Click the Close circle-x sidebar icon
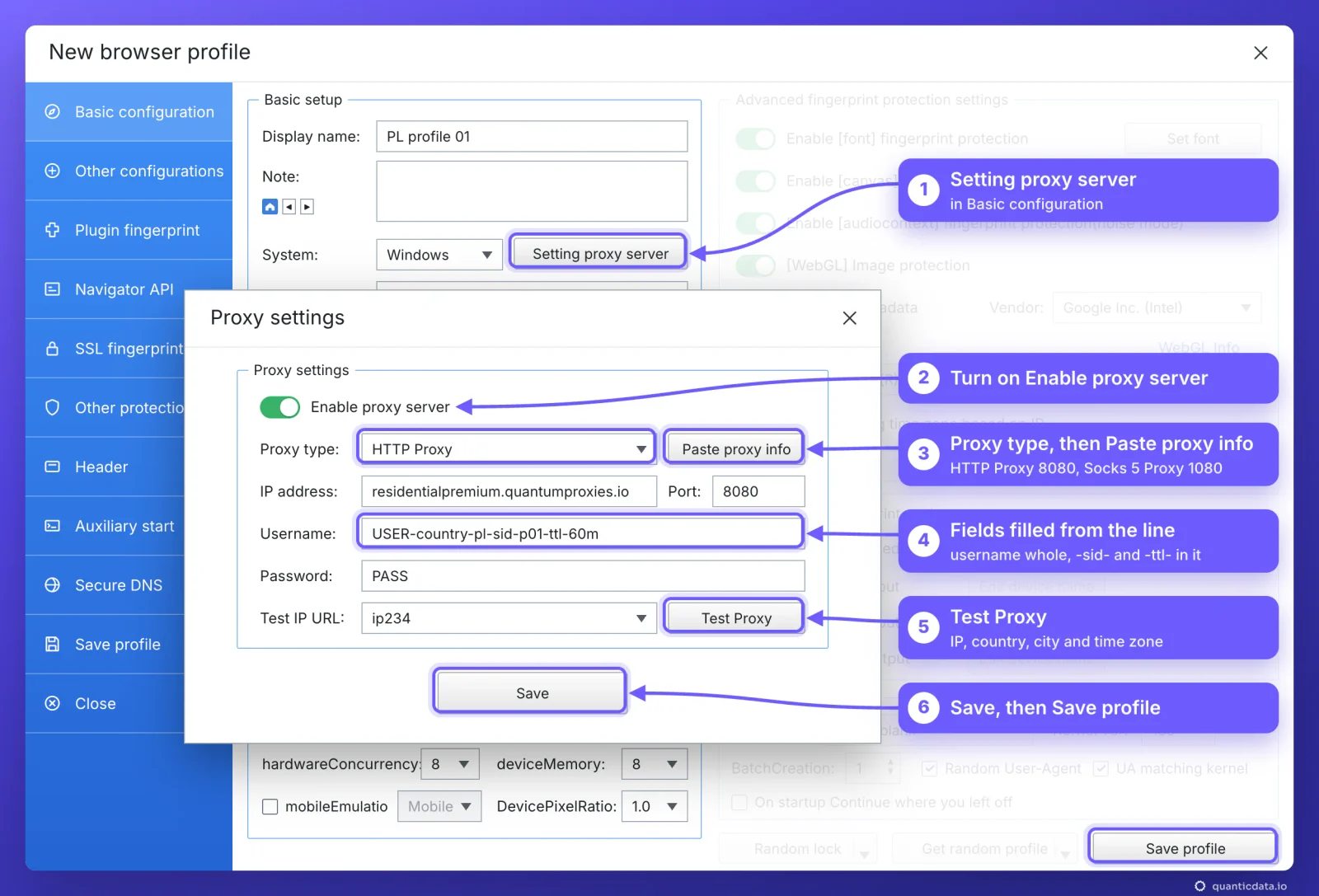 (52, 703)
